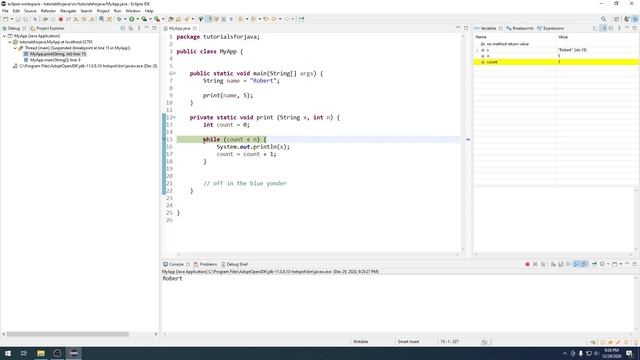Screen dimensions: 640x360
Task: Click the Debug bug icon in main toolbar
Action: pos(119,19)
